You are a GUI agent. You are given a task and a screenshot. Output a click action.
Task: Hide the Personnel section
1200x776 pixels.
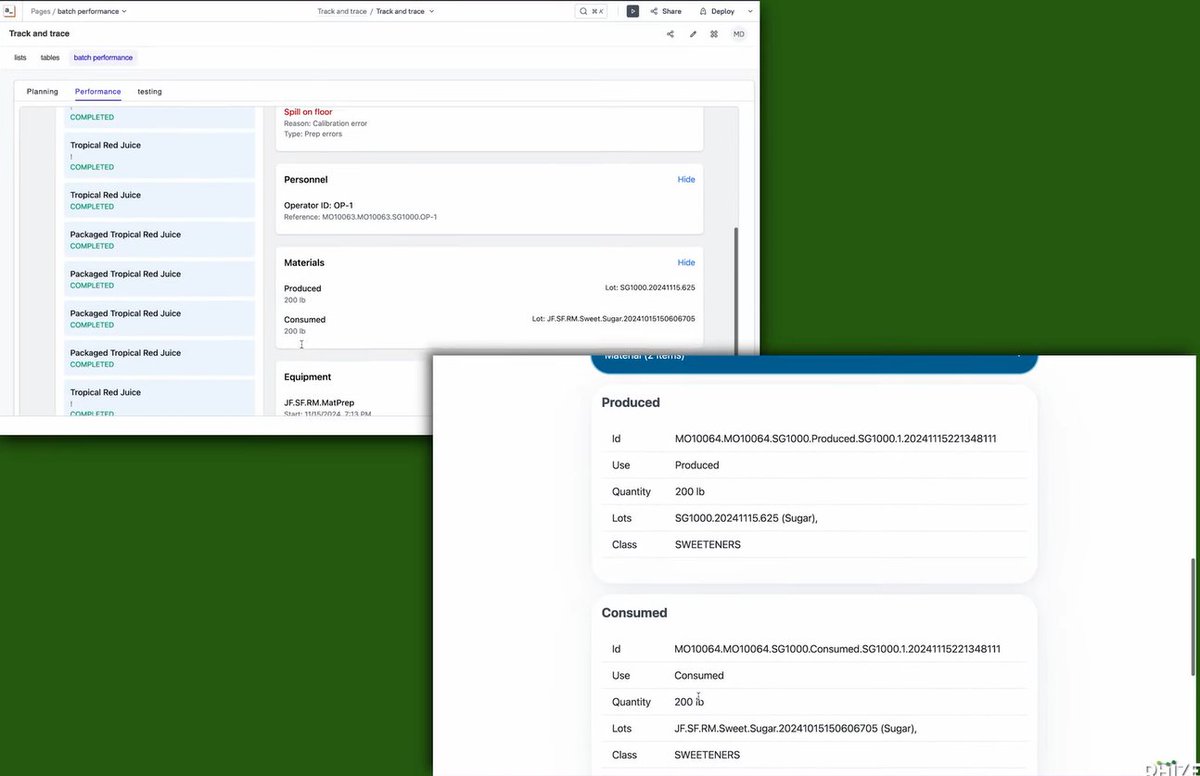[x=686, y=180]
